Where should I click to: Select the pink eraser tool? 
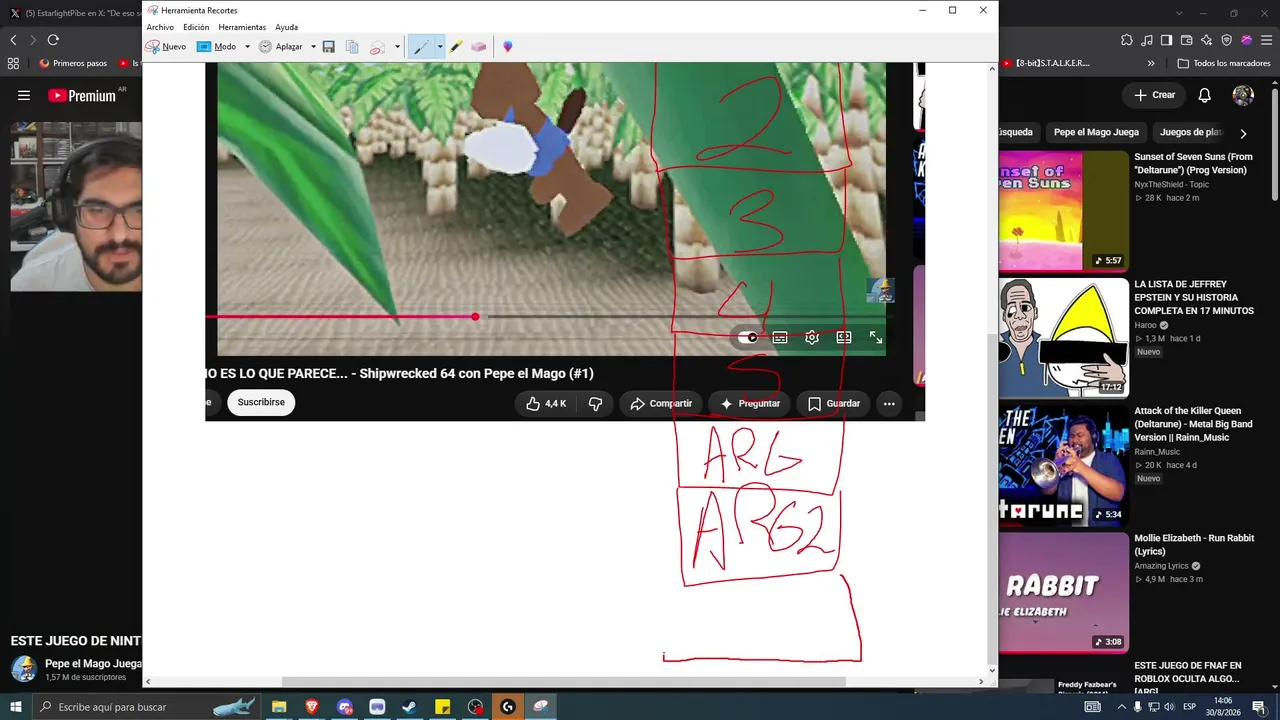tap(479, 47)
